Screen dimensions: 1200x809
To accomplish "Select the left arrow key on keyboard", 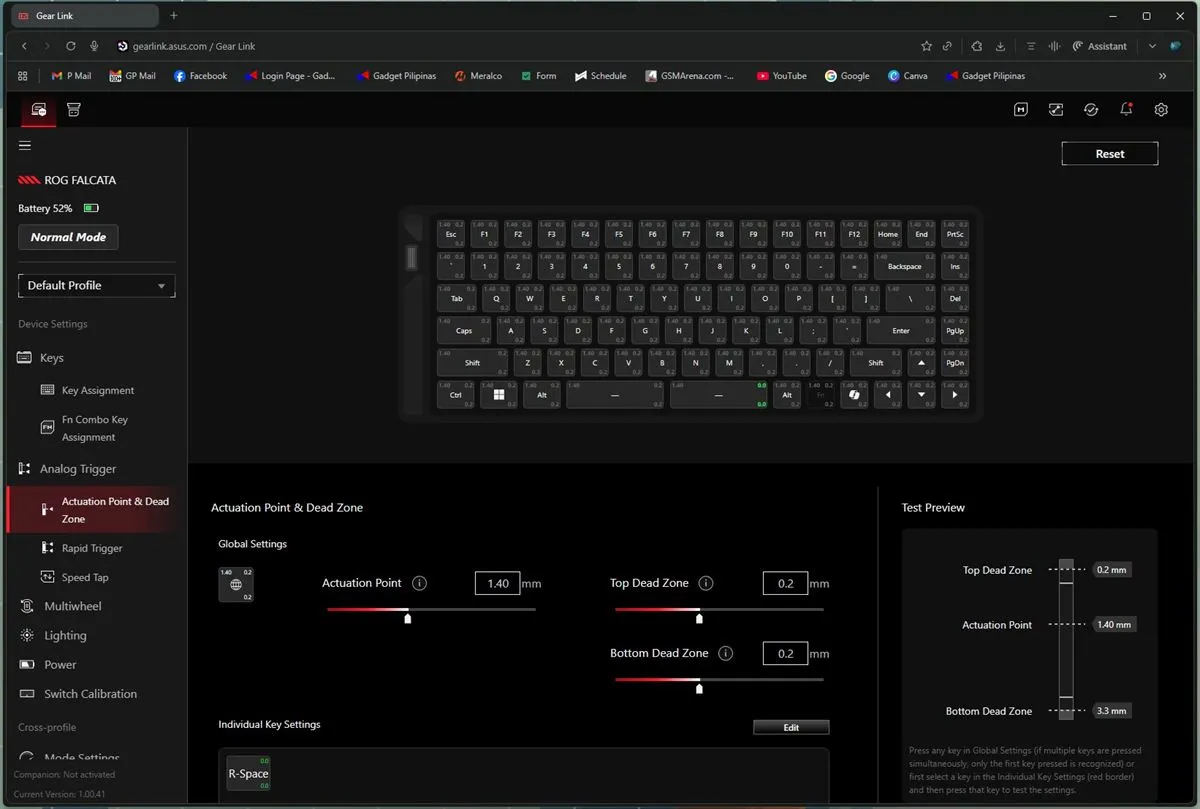I will 887,395.
